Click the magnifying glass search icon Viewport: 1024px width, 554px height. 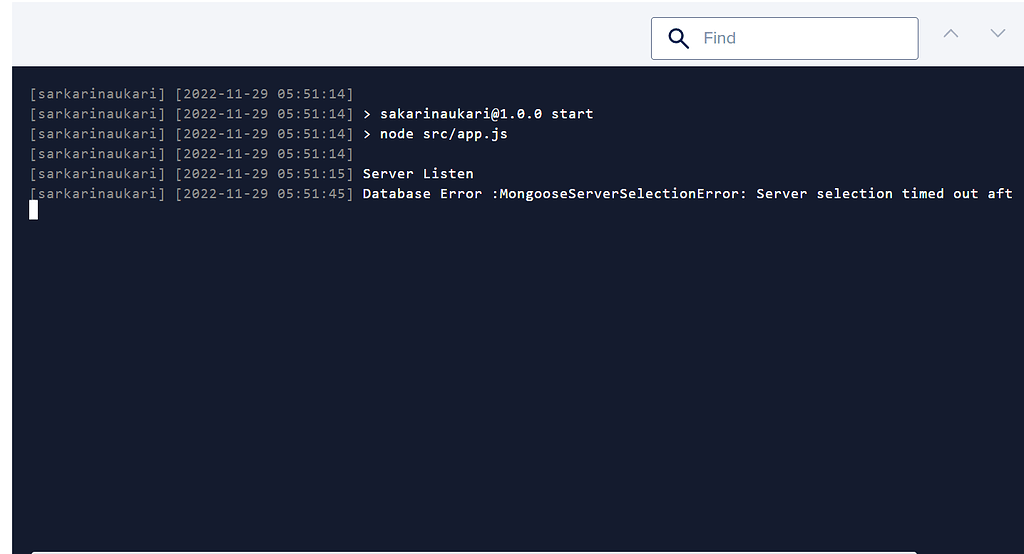679,38
